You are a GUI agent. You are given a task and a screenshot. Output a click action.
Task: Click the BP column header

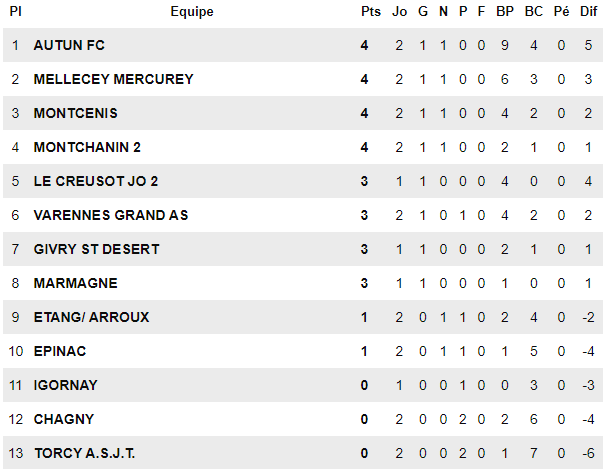coord(505,12)
